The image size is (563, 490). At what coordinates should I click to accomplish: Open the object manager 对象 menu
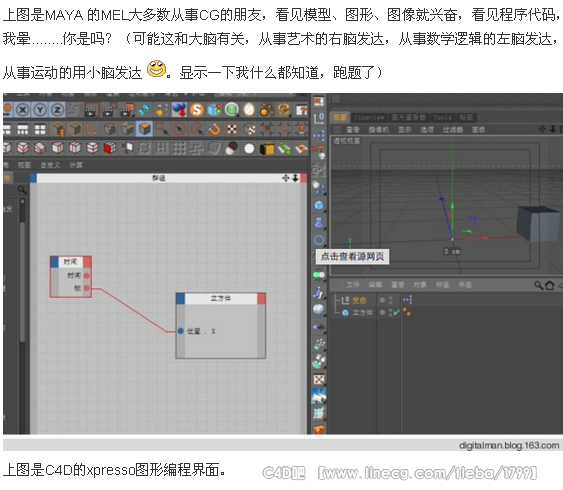tap(419, 285)
